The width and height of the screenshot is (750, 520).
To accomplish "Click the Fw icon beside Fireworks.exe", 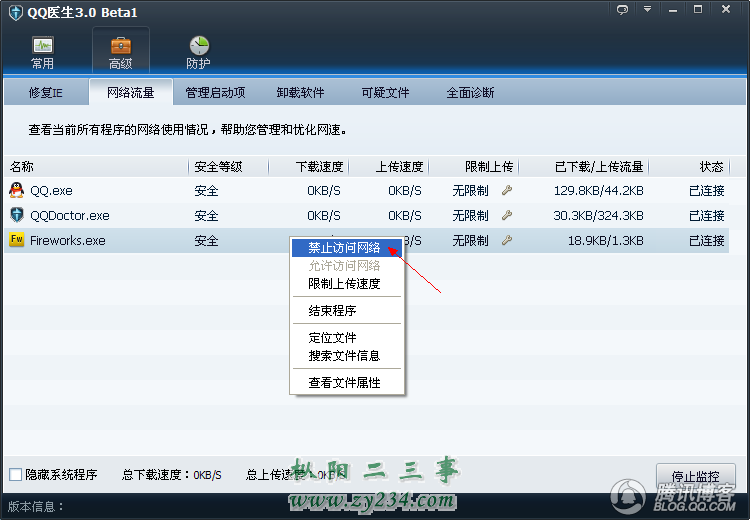I will click(x=17, y=239).
